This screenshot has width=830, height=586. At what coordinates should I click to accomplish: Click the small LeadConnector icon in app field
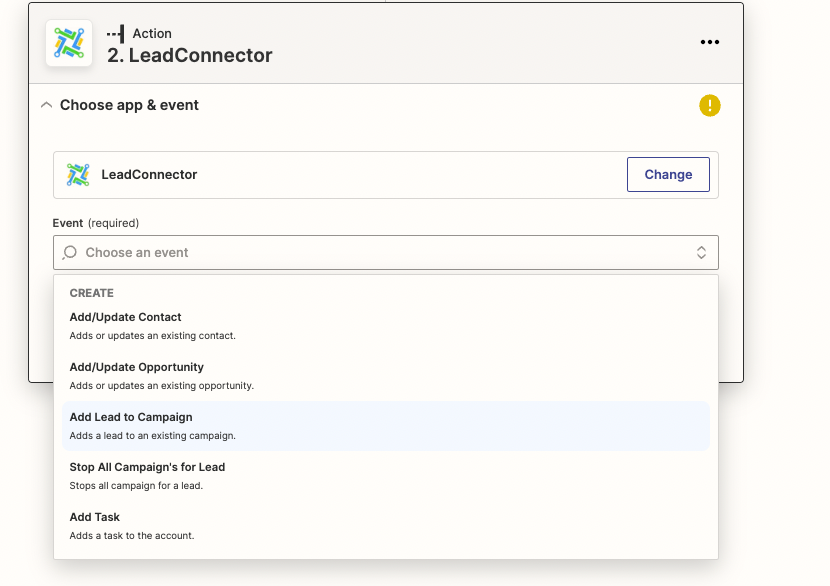(78, 175)
